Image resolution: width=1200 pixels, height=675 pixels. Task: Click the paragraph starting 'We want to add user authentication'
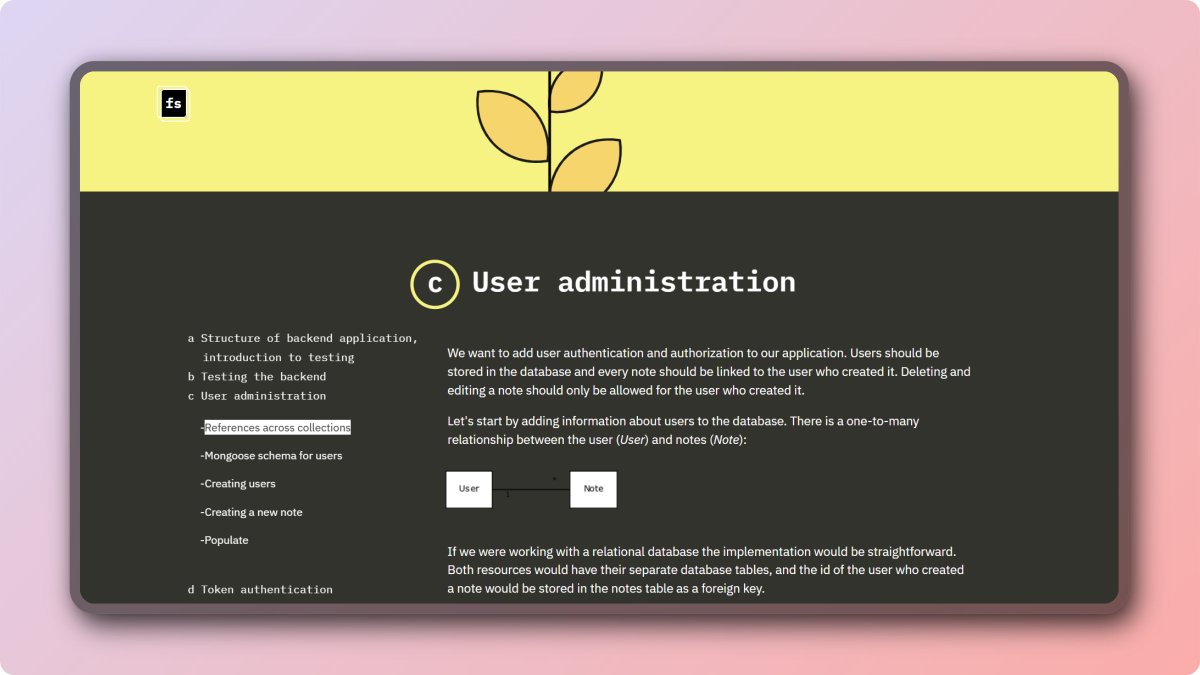click(709, 372)
